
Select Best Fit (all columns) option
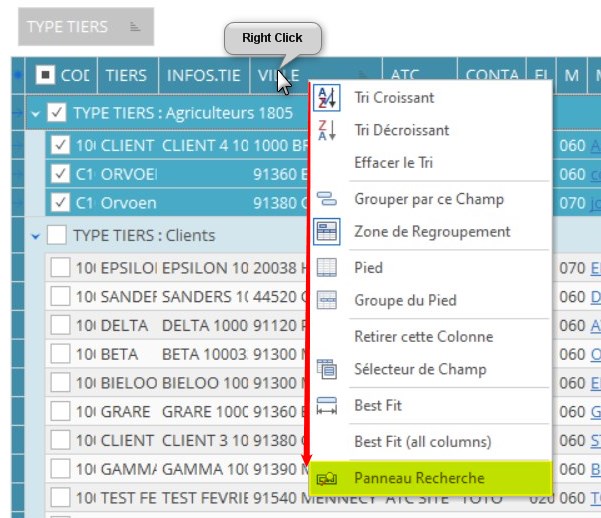coord(420,441)
